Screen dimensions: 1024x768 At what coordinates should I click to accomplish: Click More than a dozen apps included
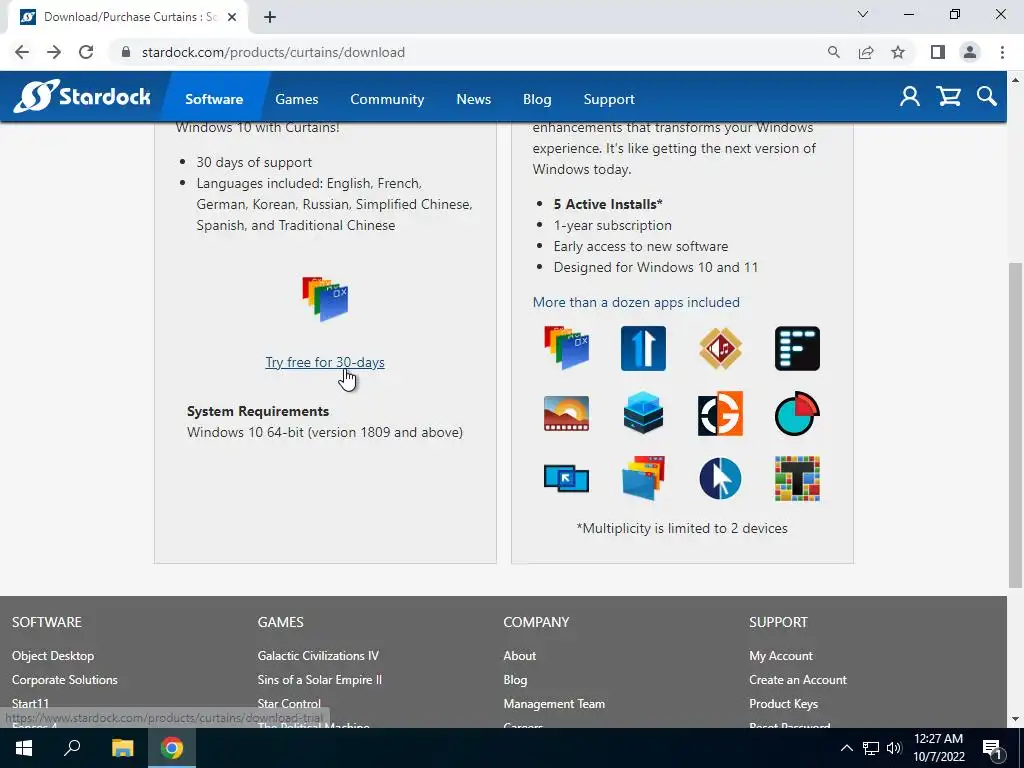click(636, 302)
